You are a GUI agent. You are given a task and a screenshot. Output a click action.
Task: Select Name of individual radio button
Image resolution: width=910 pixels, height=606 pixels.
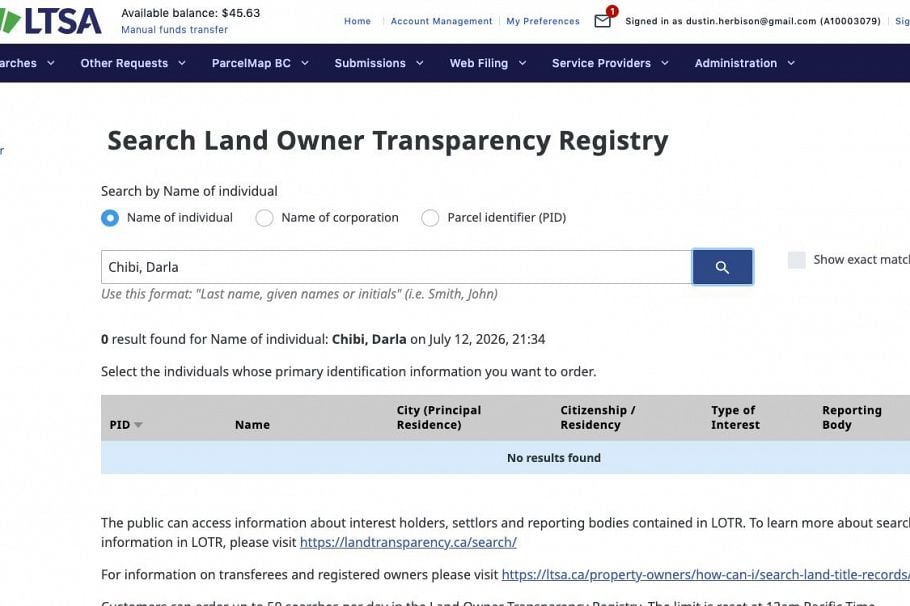pos(110,218)
